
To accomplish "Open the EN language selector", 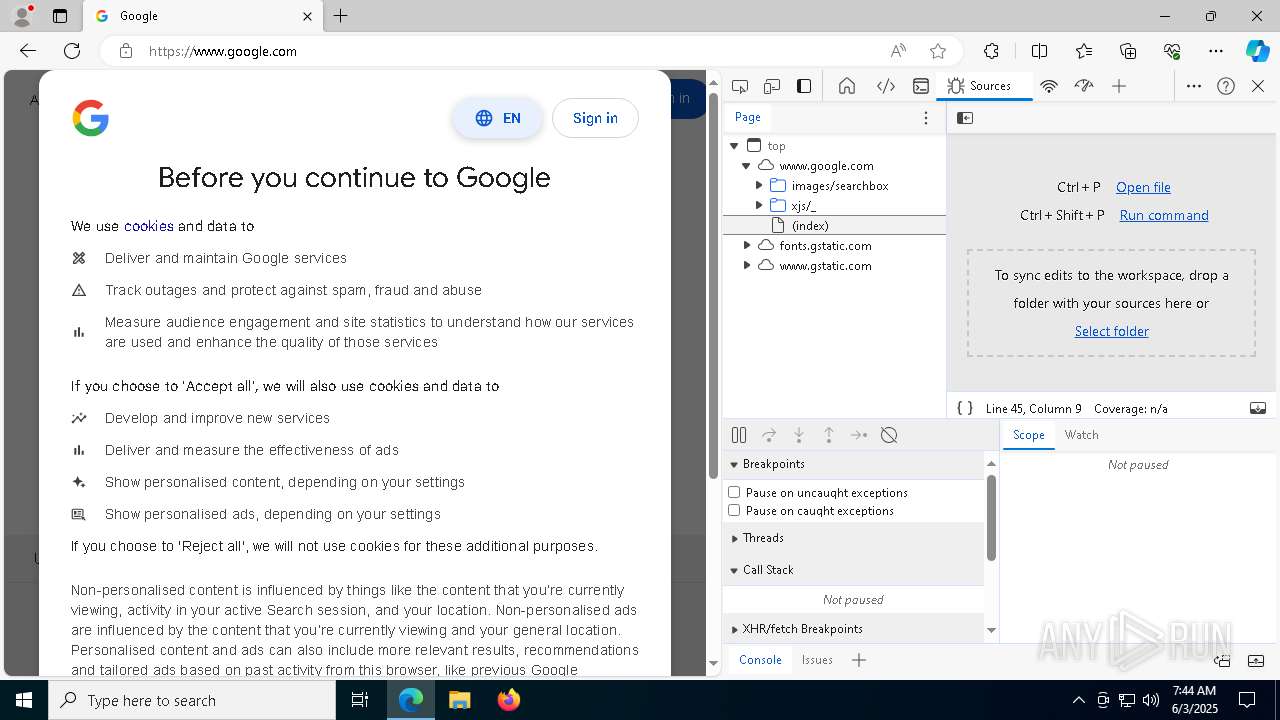I will (497, 118).
